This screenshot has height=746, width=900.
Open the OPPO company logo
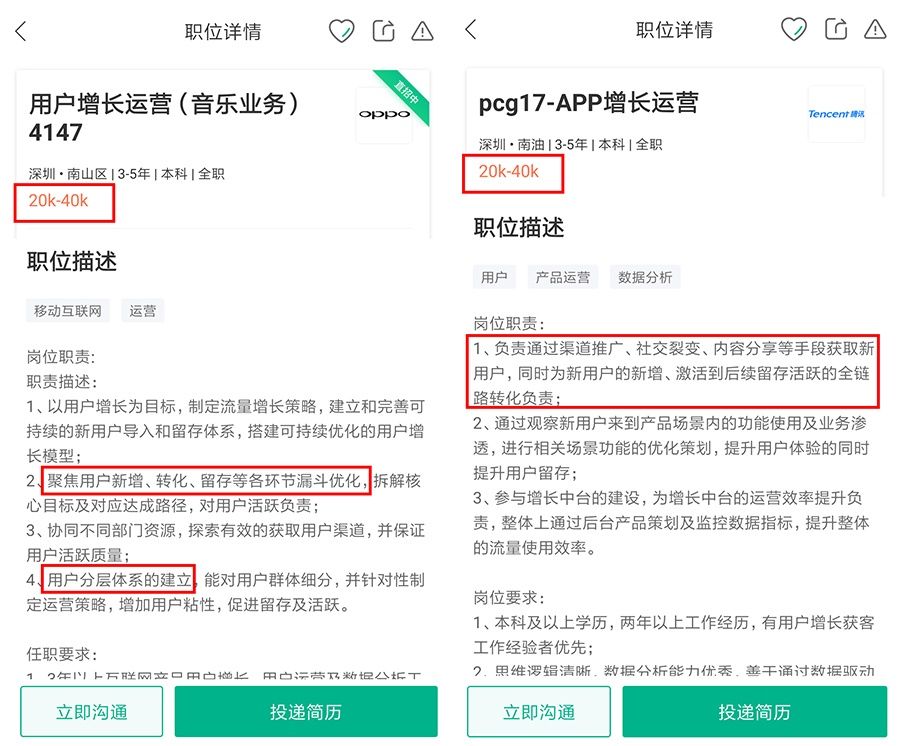pyautogui.click(x=384, y=114)
